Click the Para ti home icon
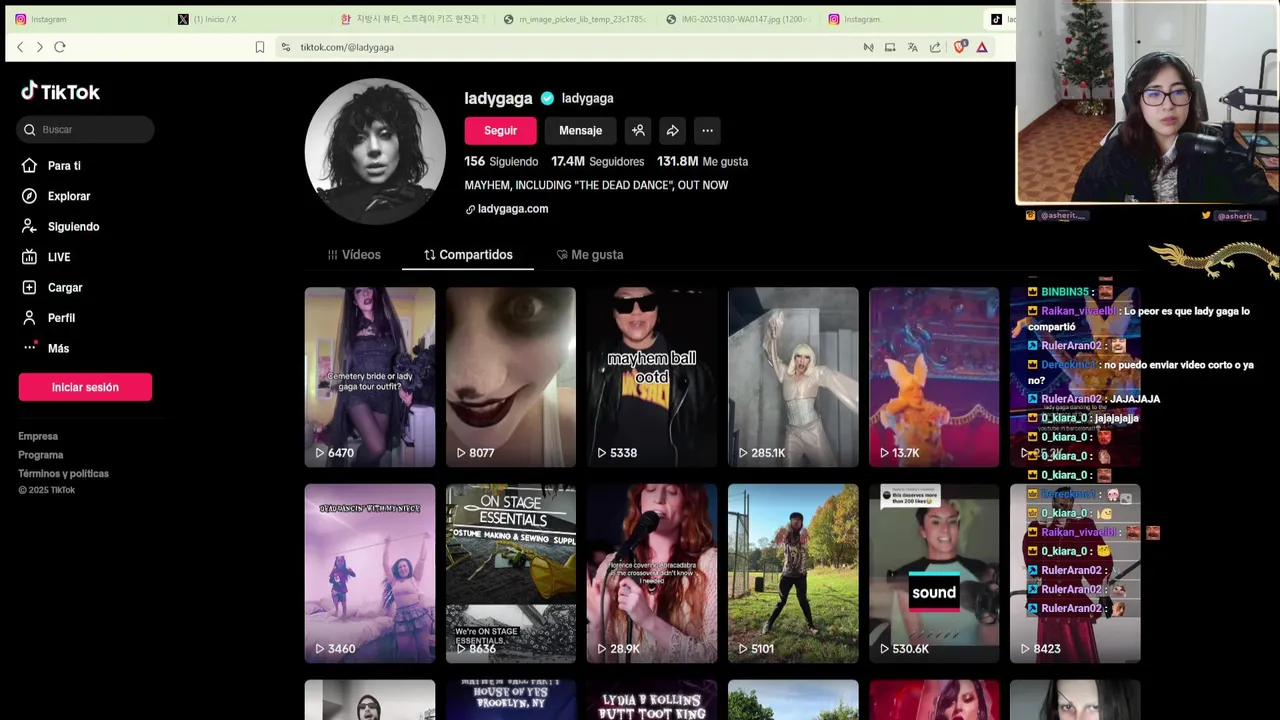Screen dimensions: 1280x720 29,166
